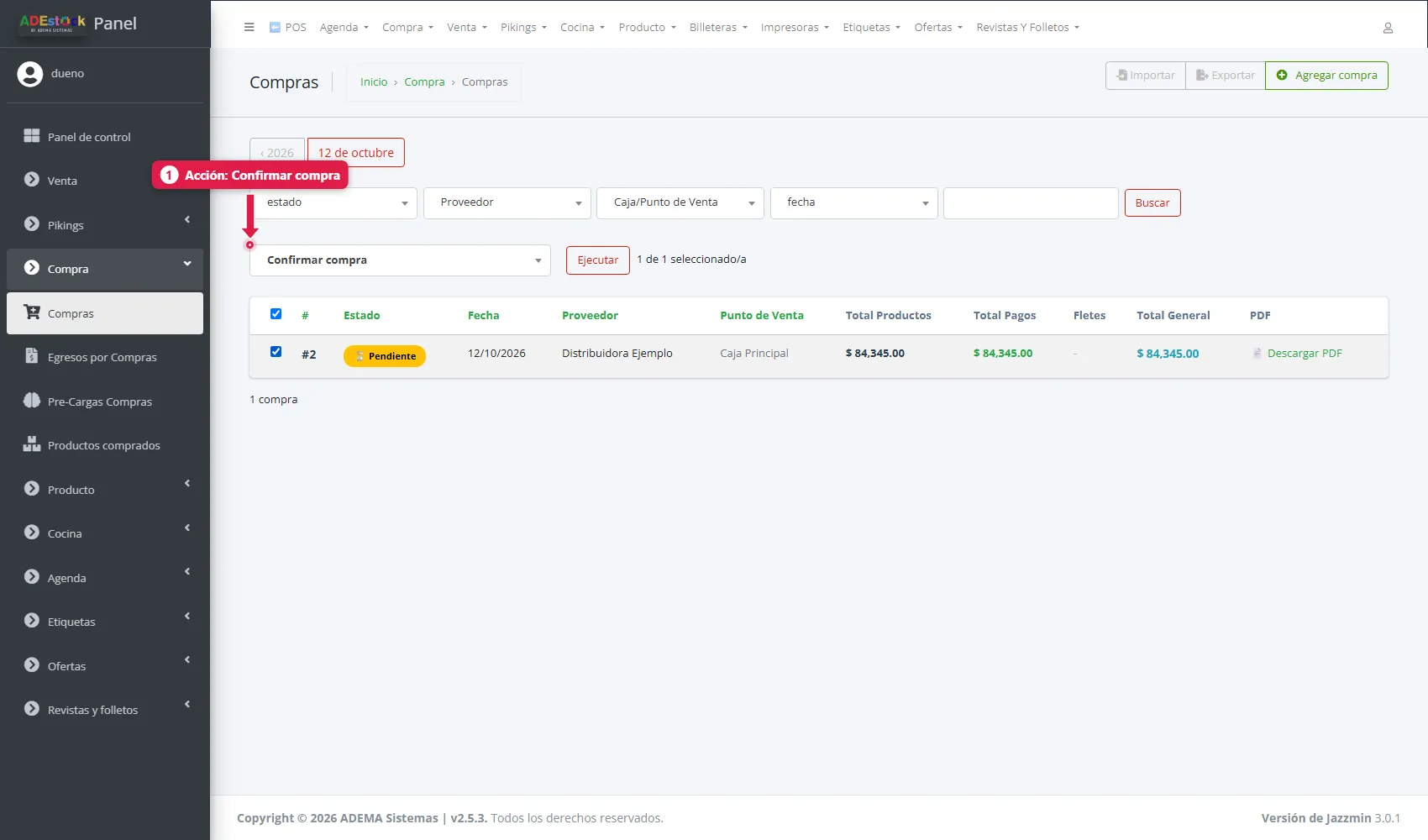
Task: Open the Caja/Punto de Venta dropdown
Action: [x=680, y=202]
